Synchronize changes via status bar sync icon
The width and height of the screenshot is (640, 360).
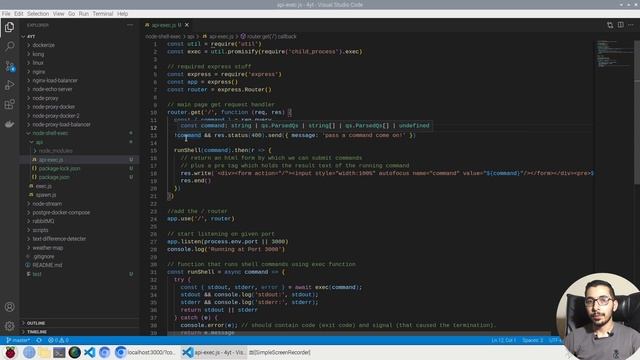[39, 340]
